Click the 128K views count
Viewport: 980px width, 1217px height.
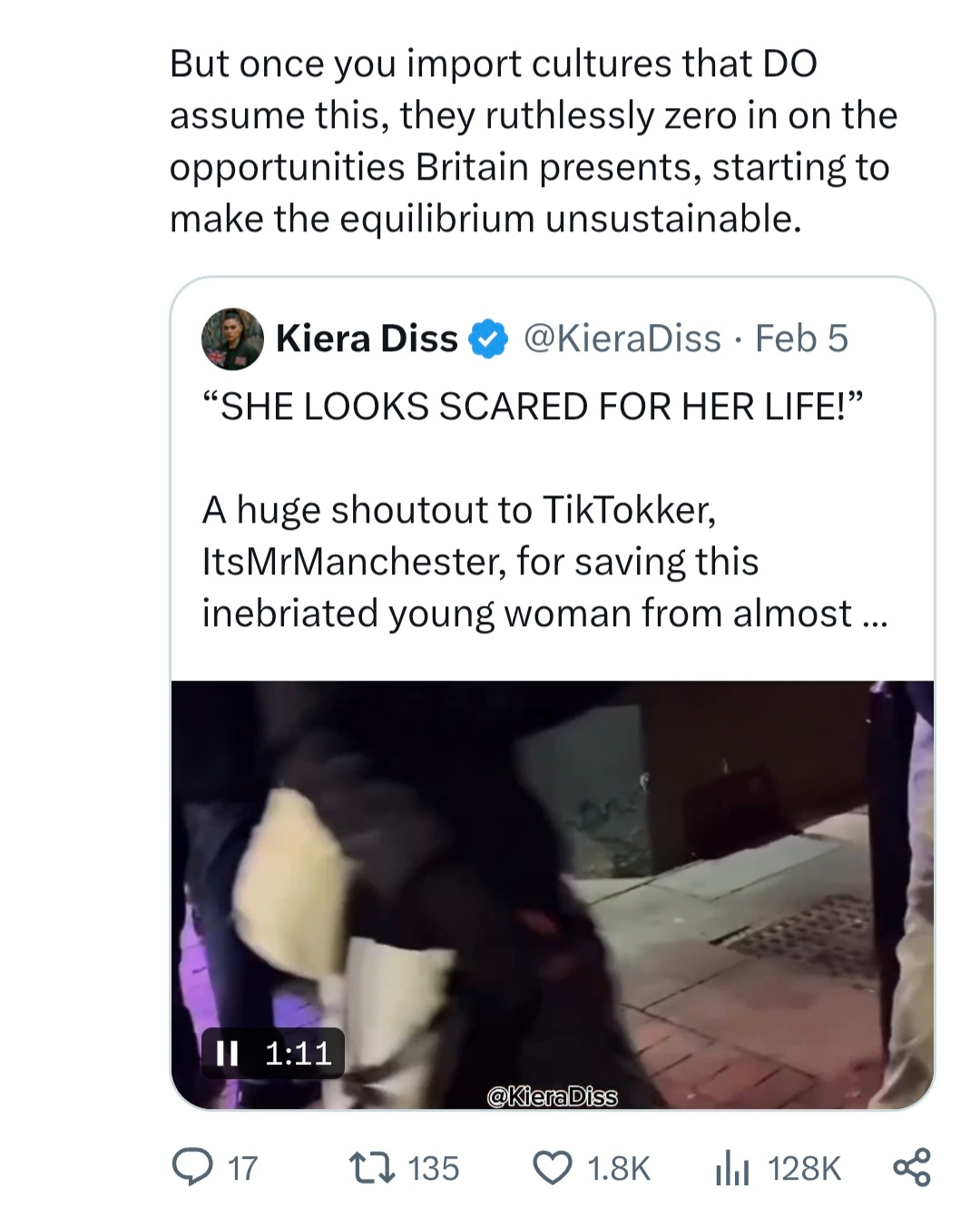(804, 1168)
